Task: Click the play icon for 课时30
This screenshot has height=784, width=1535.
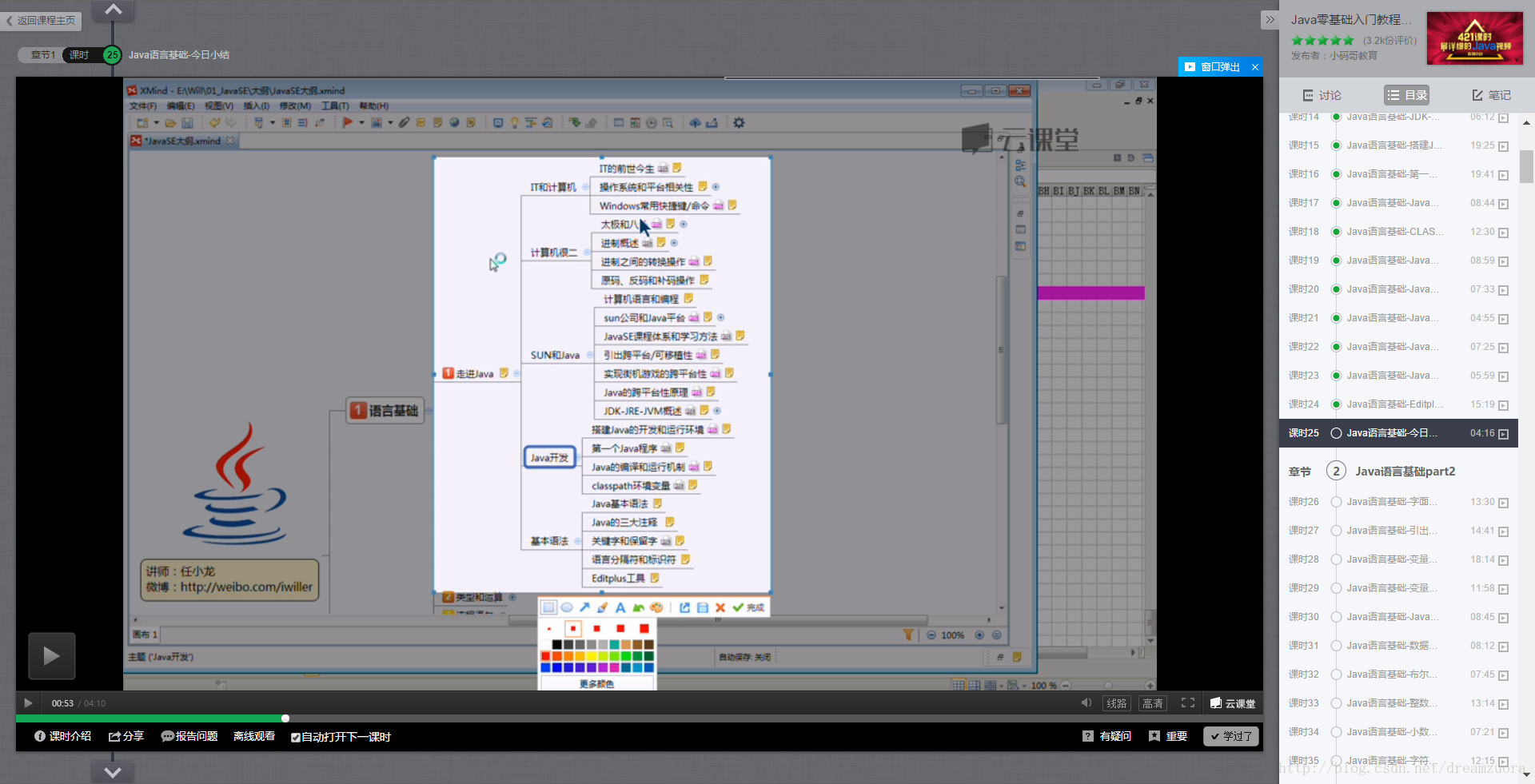Action: click(1503, 618)
